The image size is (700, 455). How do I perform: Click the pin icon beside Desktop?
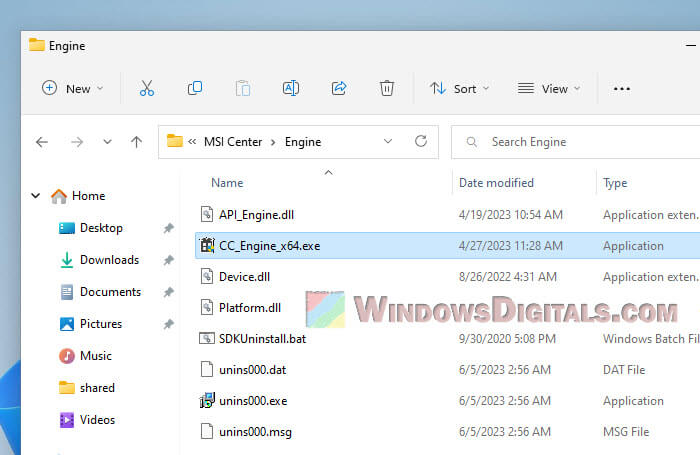168,228
